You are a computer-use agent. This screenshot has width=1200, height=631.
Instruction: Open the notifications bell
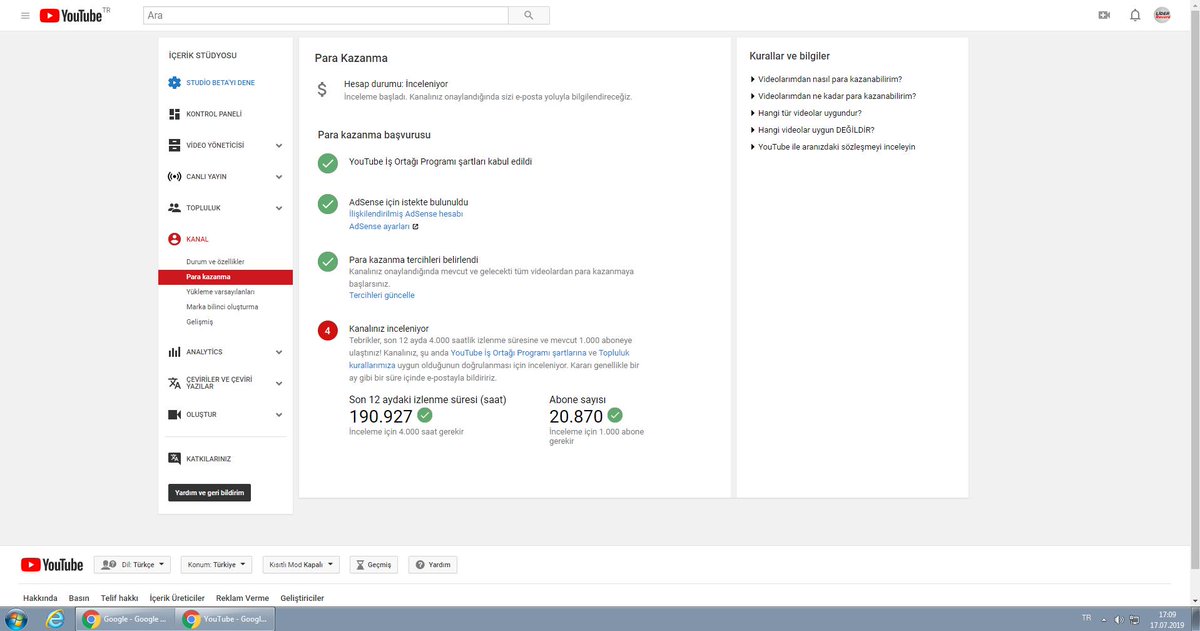click(1135, 15)
